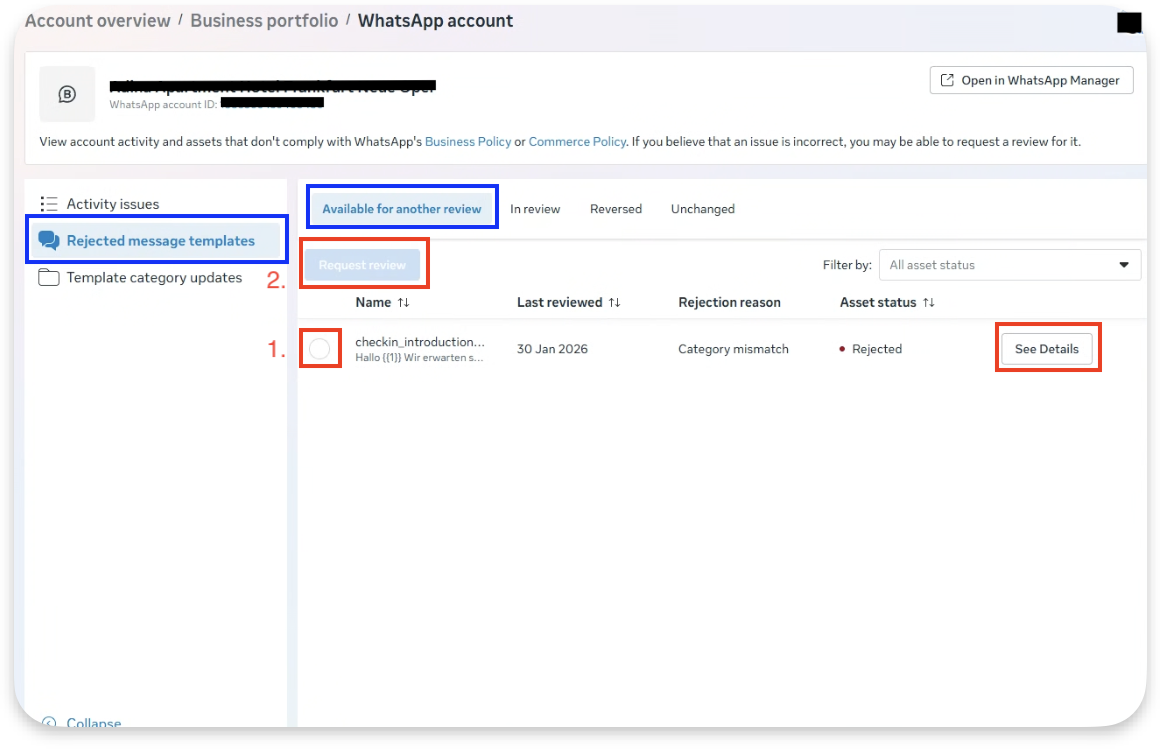Navigate to Account overview breadcrumb
This screenshot has width=1160, height=749.
98,21
